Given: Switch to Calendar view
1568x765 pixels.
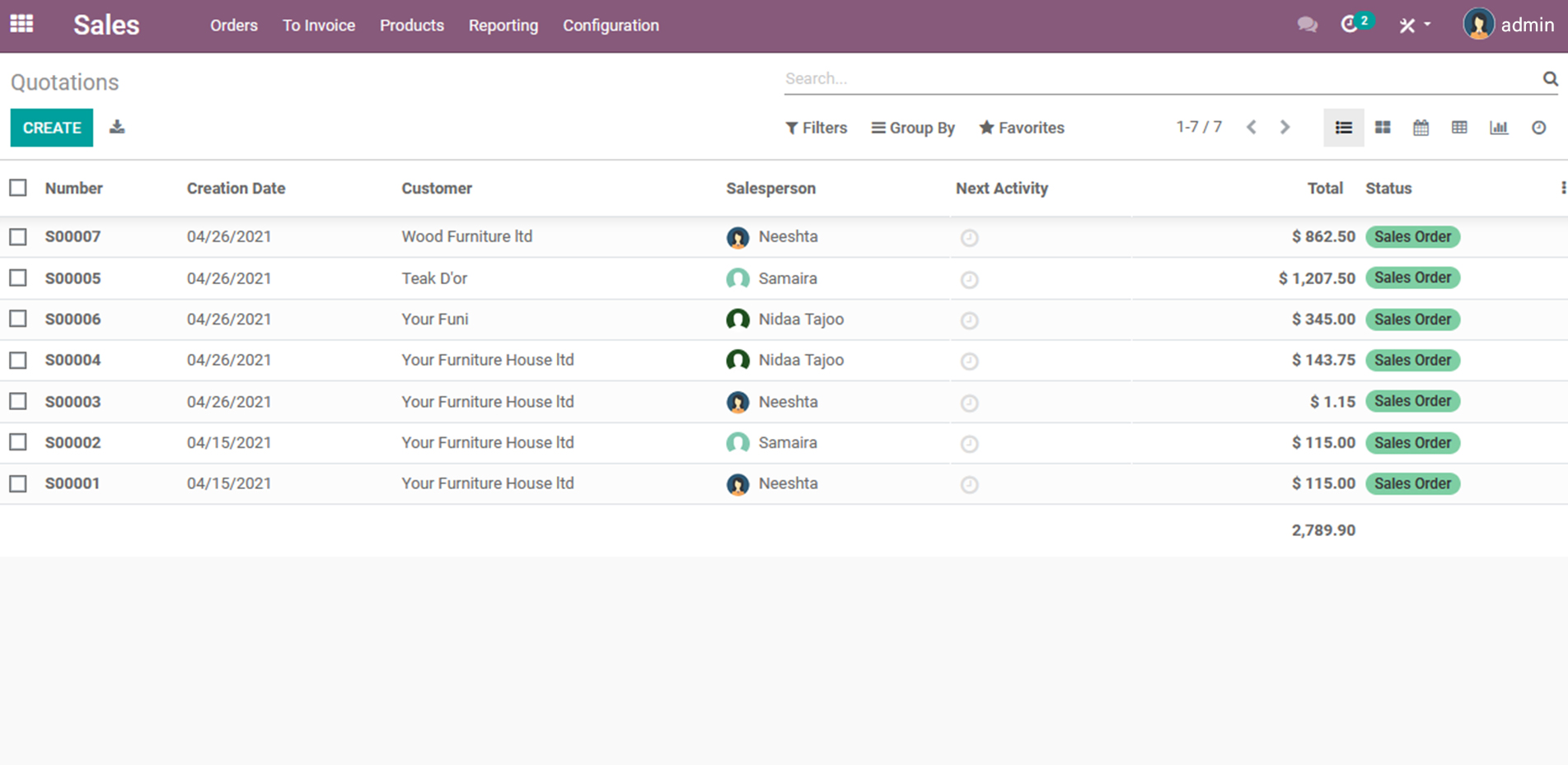Looking at the screenshot, I should [x=1421, y=128].
